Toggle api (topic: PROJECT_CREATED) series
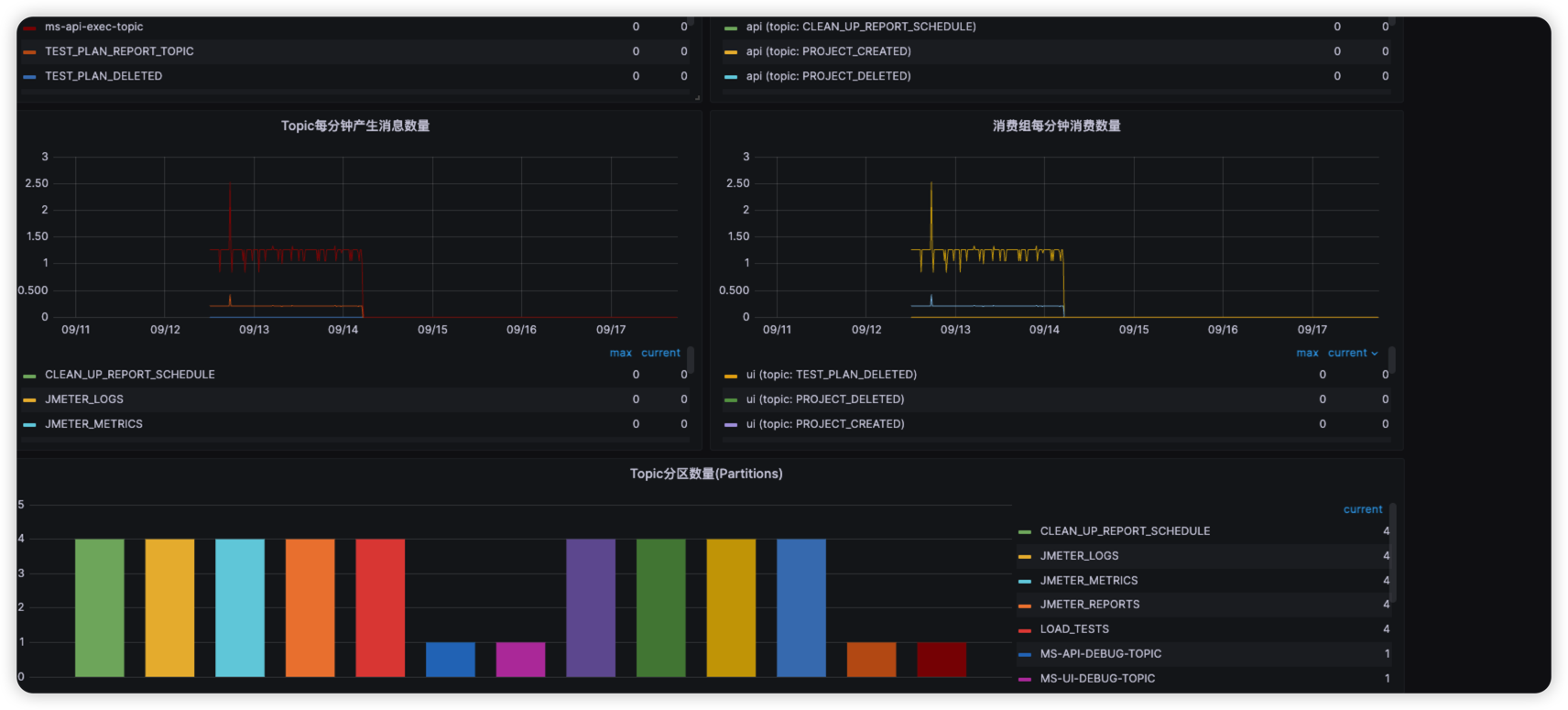Image resolution: width=1568 pixels, height=710 pixels. click(828, 51)
